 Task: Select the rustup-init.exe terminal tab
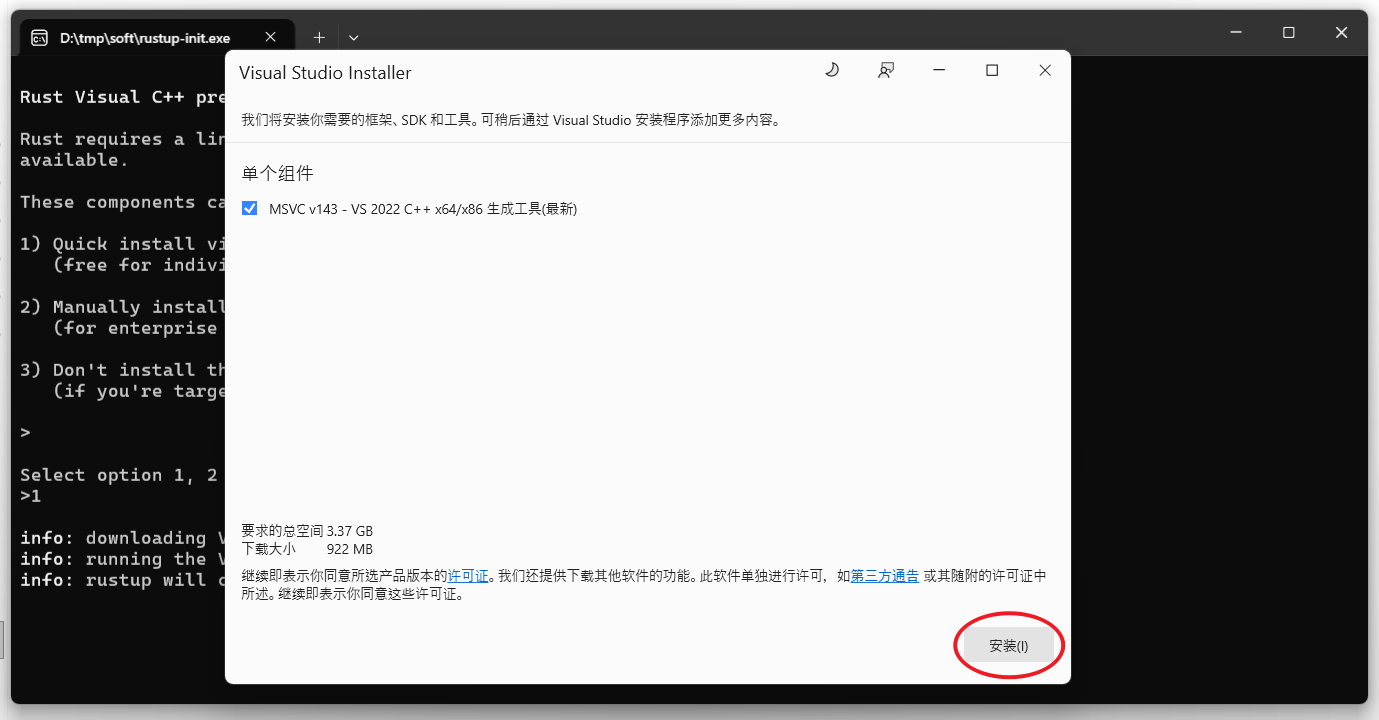coord(155,38)
